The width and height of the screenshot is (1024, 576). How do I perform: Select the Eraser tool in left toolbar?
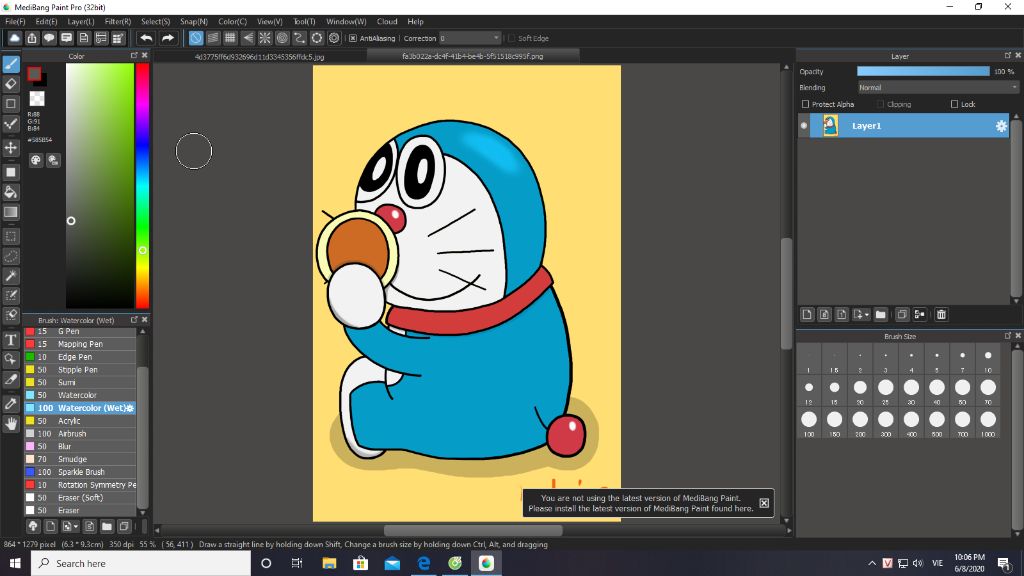point(11,84)
